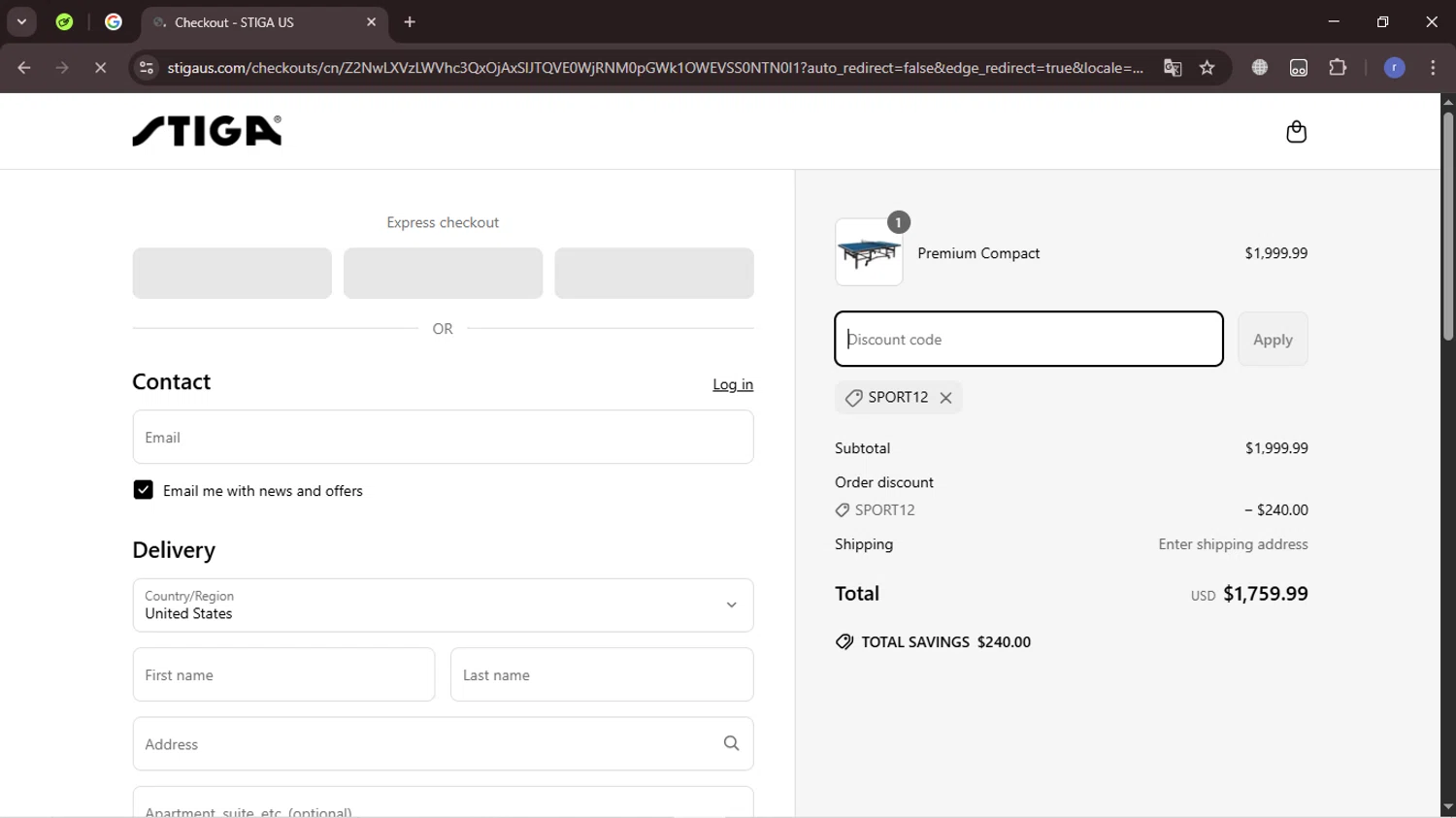Screen dimensions: 1456x818
Task: Open the Chrome three-dot menu
Action: 1433,68
